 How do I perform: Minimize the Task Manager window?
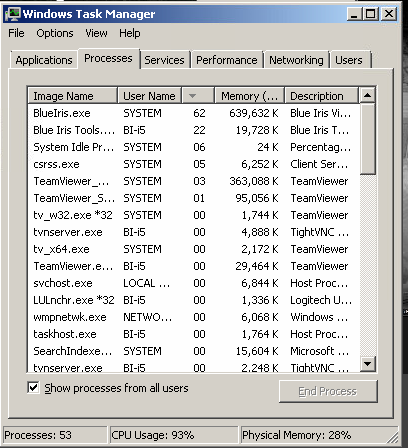(x=354, y=14)
